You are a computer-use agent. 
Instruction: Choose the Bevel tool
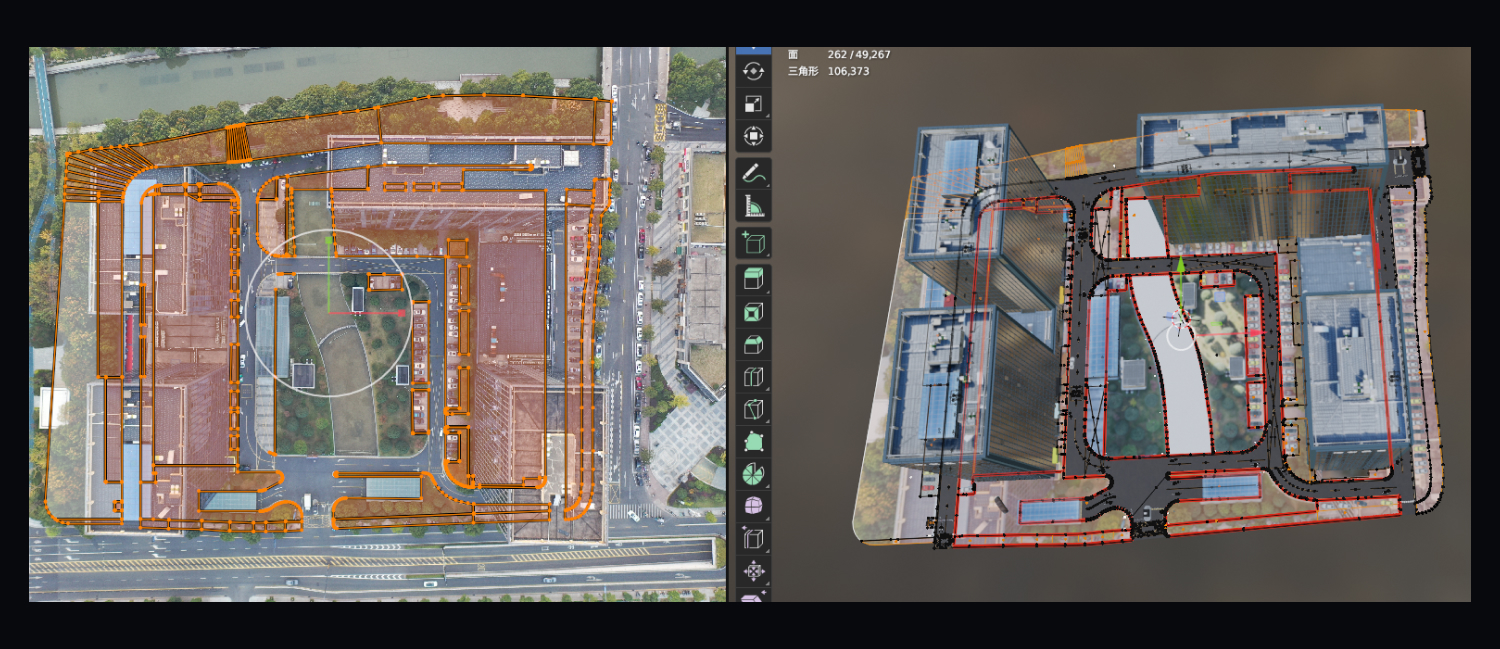pos(753,345)
